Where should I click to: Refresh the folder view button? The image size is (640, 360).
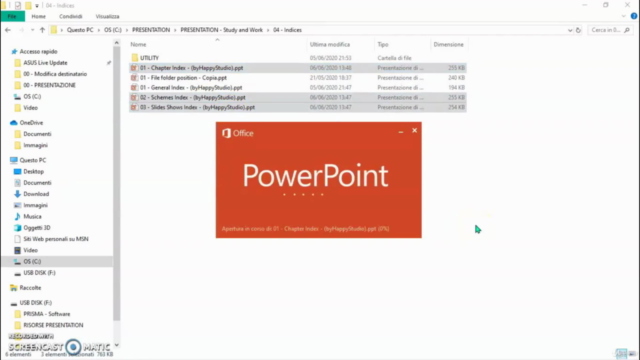point(578,30)
